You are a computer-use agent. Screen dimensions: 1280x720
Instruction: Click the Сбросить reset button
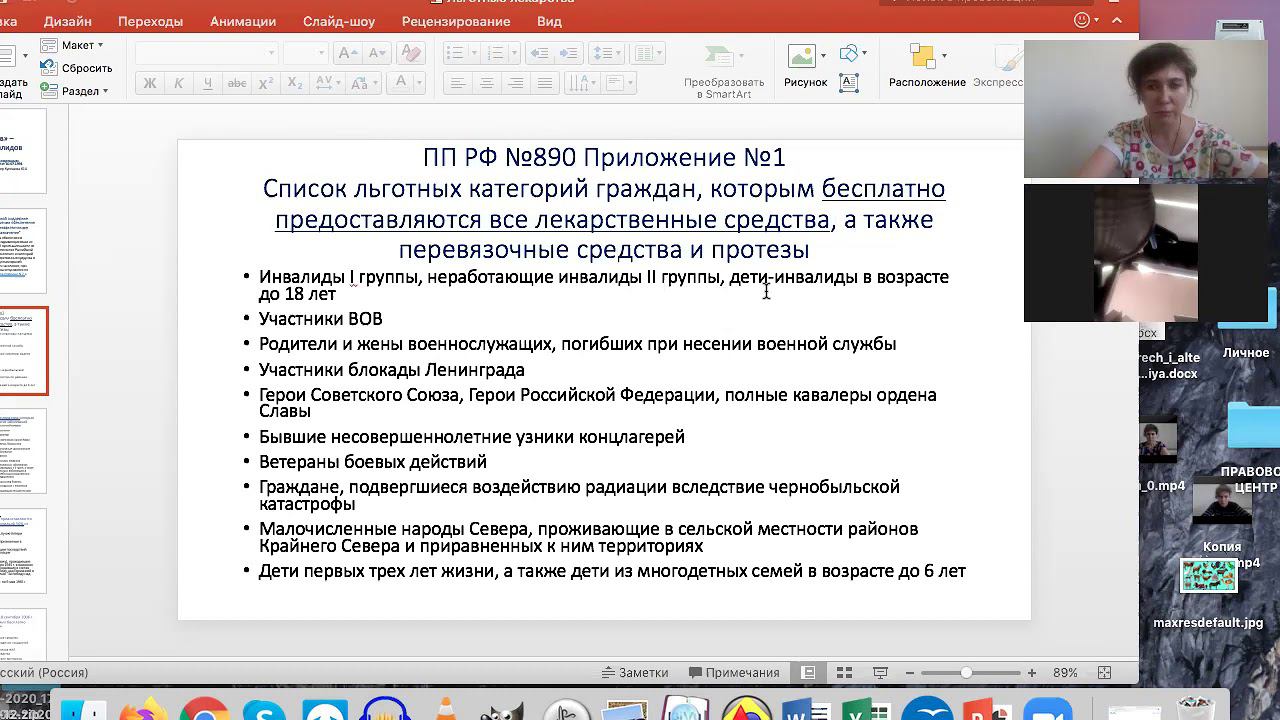coord(76,68)
